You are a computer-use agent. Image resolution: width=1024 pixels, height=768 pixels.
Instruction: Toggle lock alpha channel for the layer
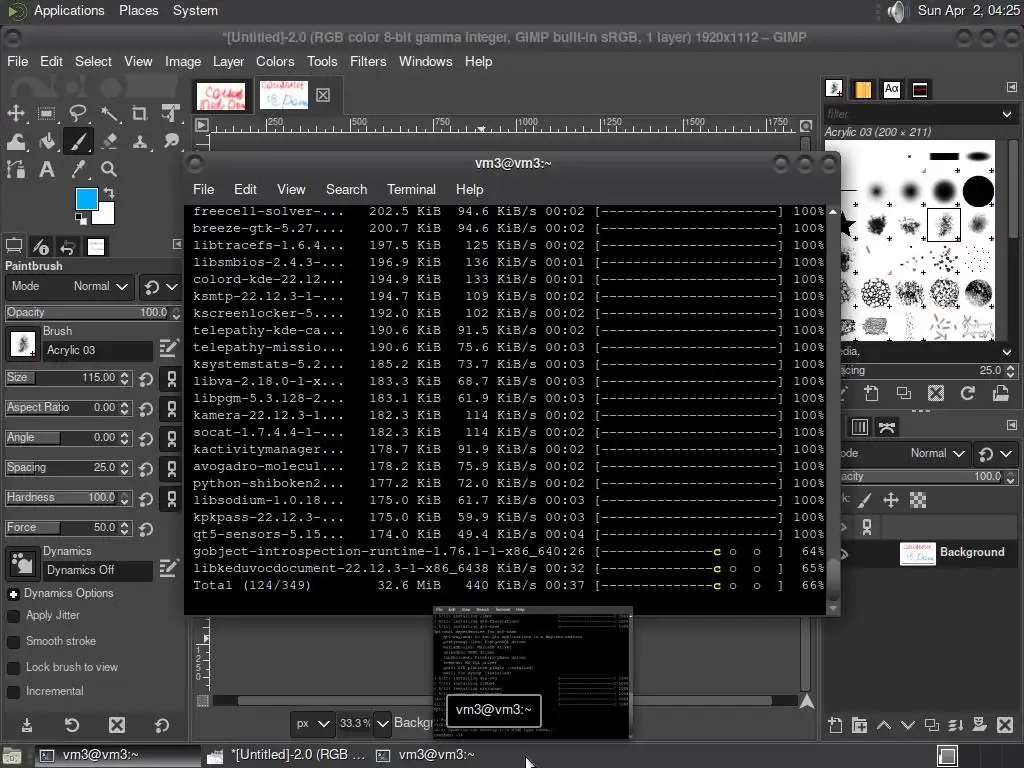pyautogui.click(x=918, y=501)
